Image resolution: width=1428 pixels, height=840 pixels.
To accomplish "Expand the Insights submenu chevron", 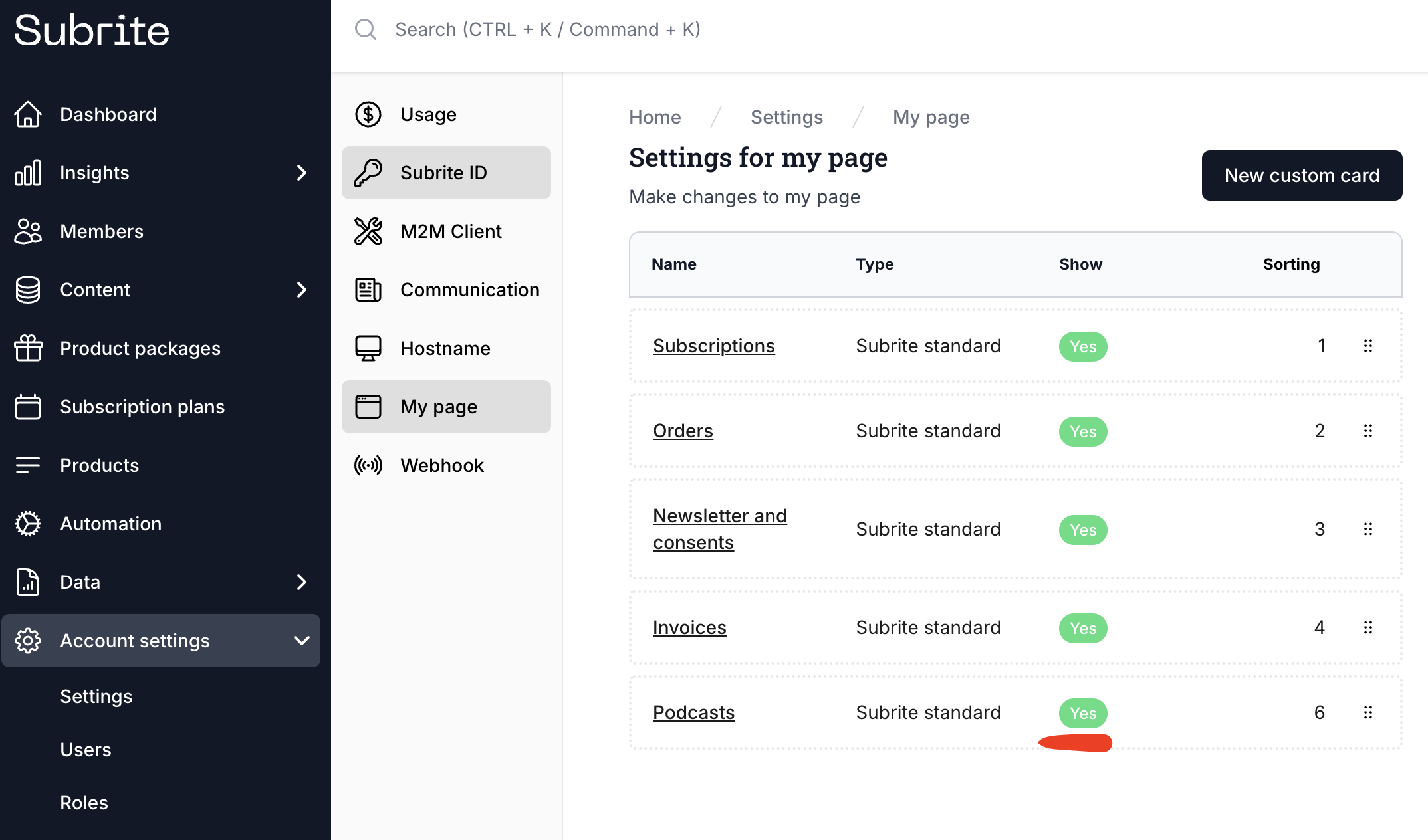I will coord(301,173).
